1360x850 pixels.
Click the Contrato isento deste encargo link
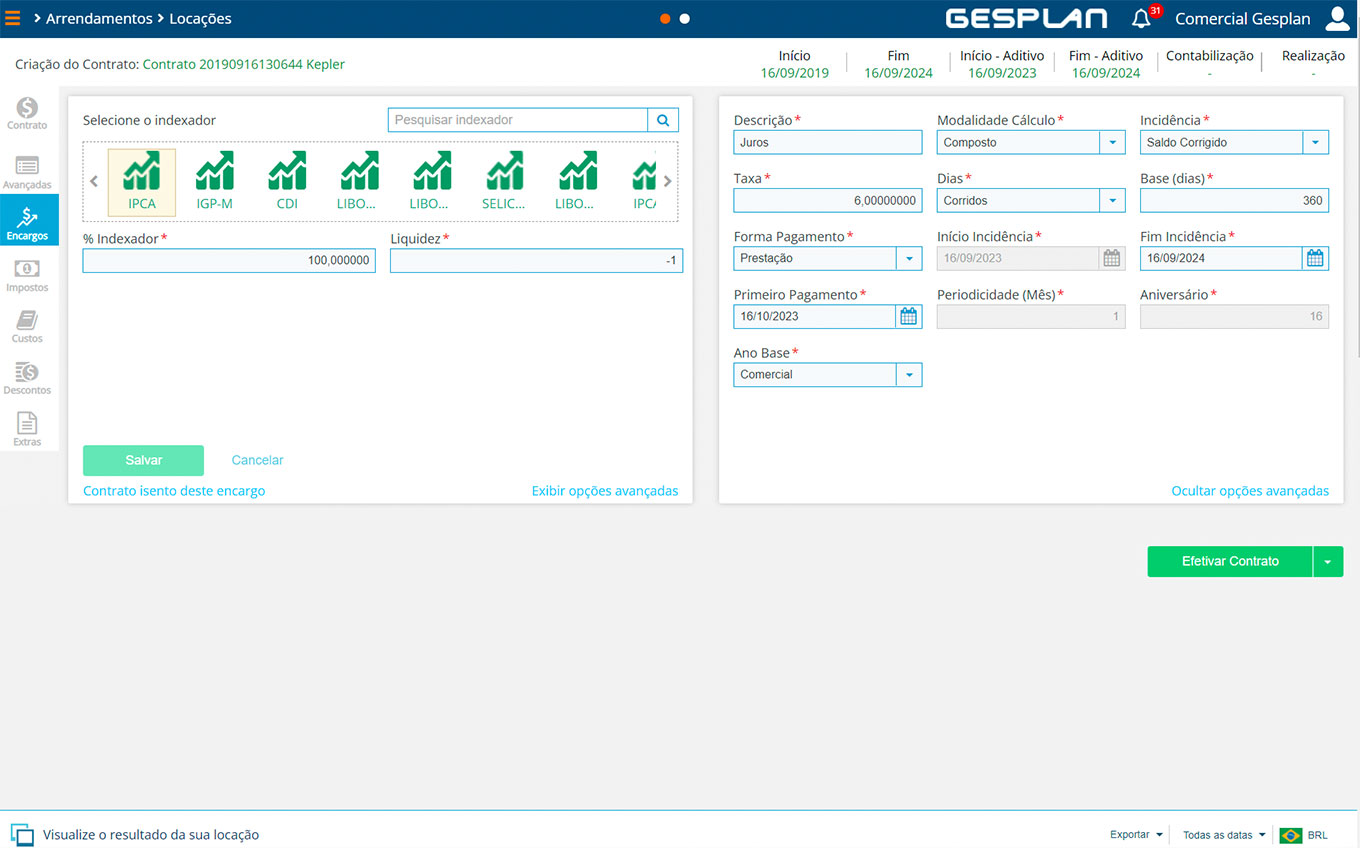(x=174, y=491)
